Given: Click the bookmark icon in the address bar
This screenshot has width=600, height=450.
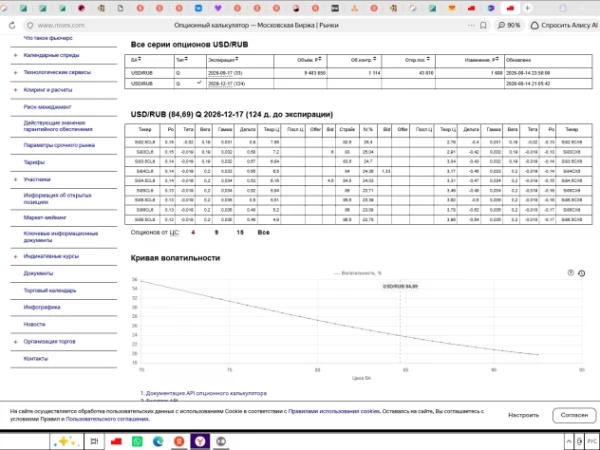Looking at the screenshot, I should coord(483,25).
